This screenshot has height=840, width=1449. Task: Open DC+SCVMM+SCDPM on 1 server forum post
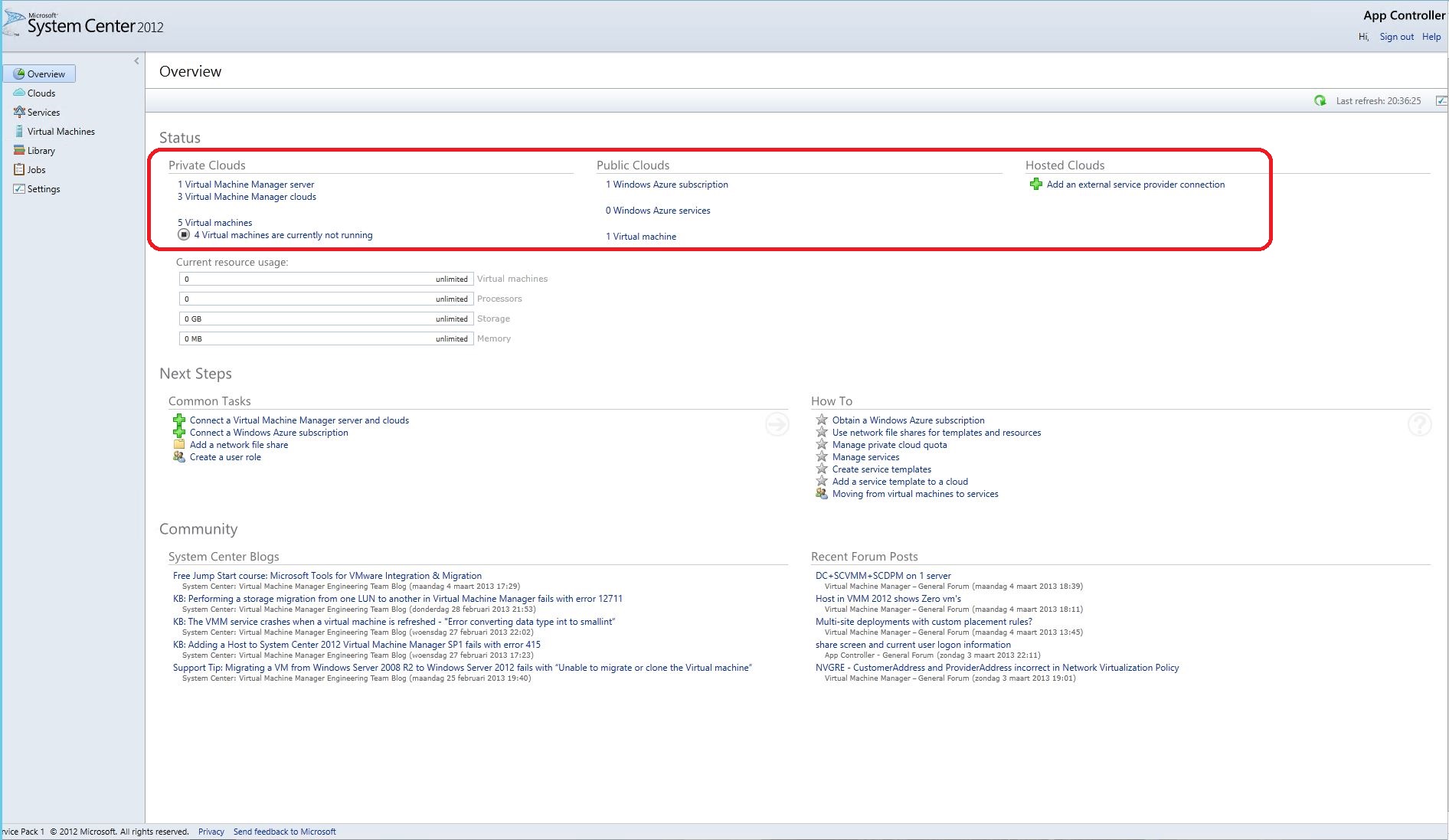883,575
